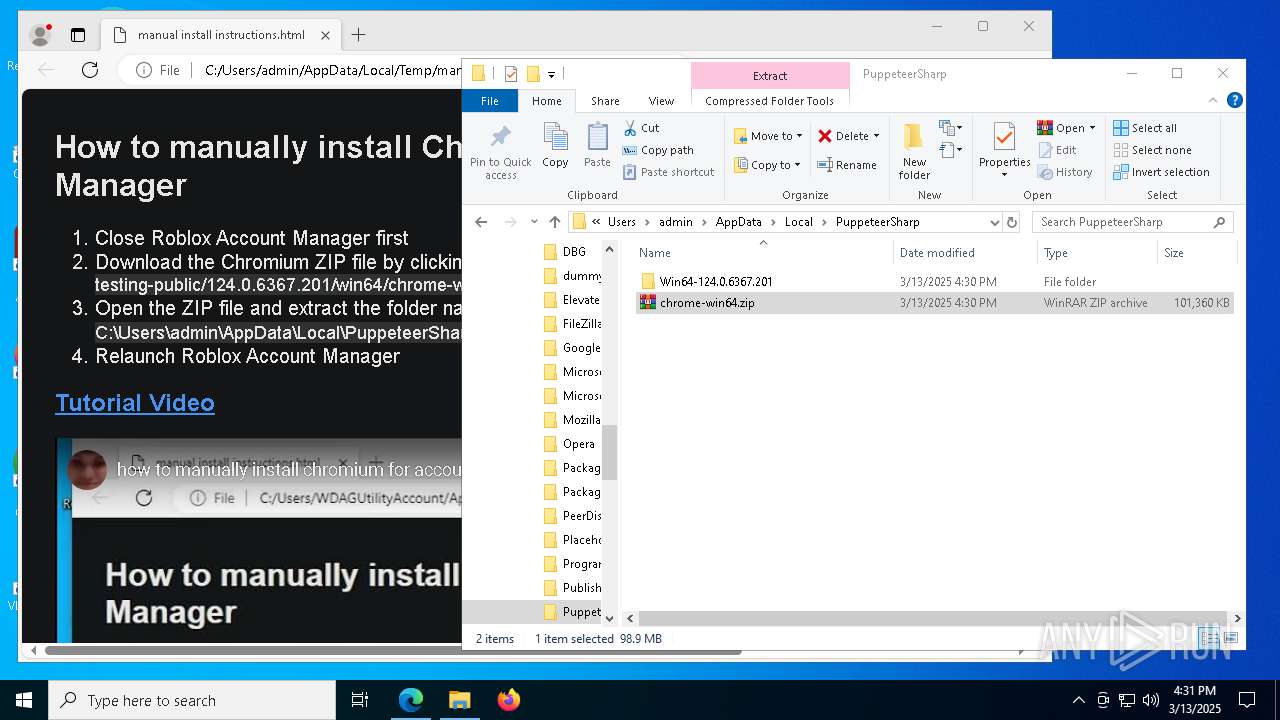
Task: Click the Explorer Help question mark icon
Action: coord(1235,100)
